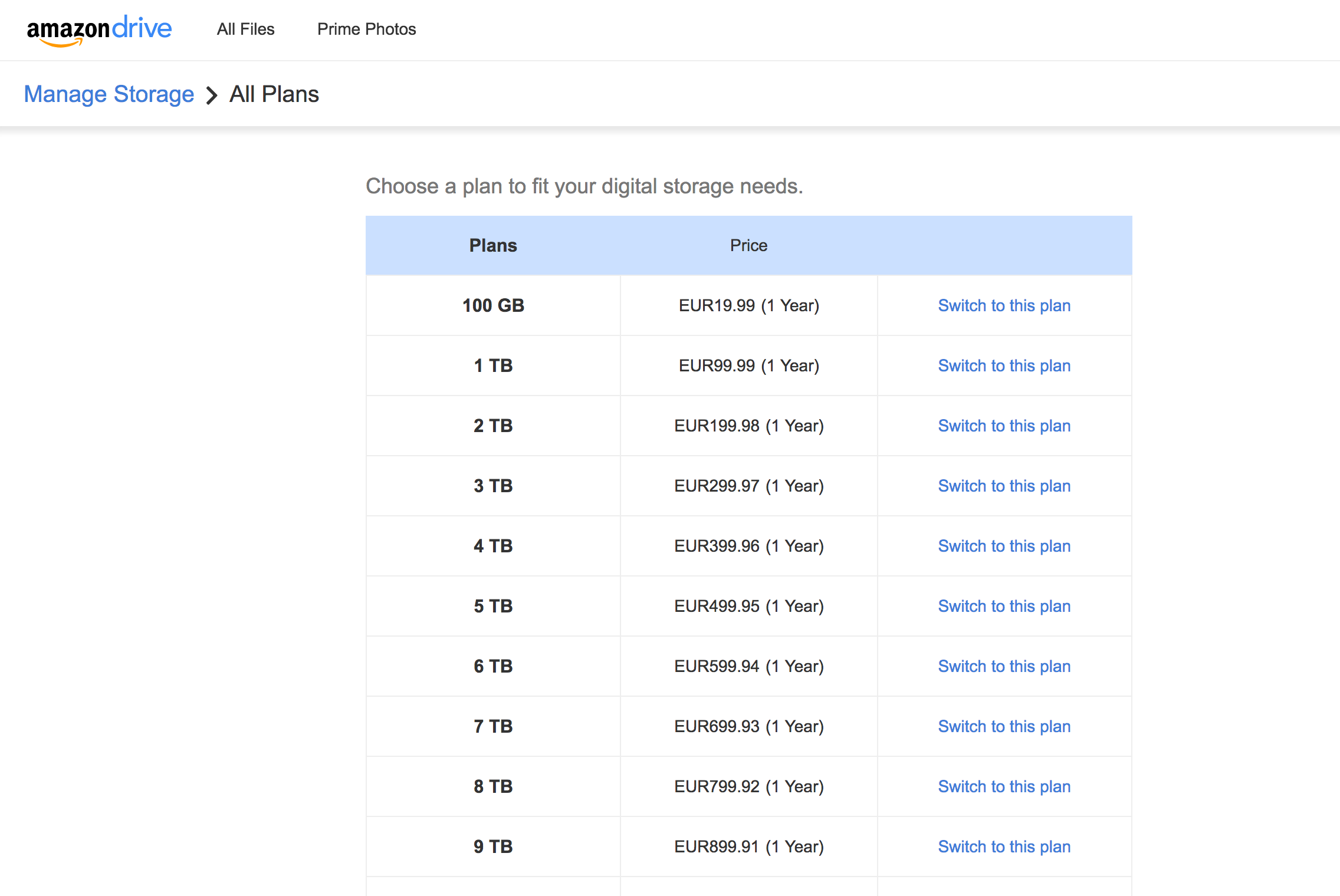
Task: Switch to the 6 TB plan
Action: (1004, 666)
